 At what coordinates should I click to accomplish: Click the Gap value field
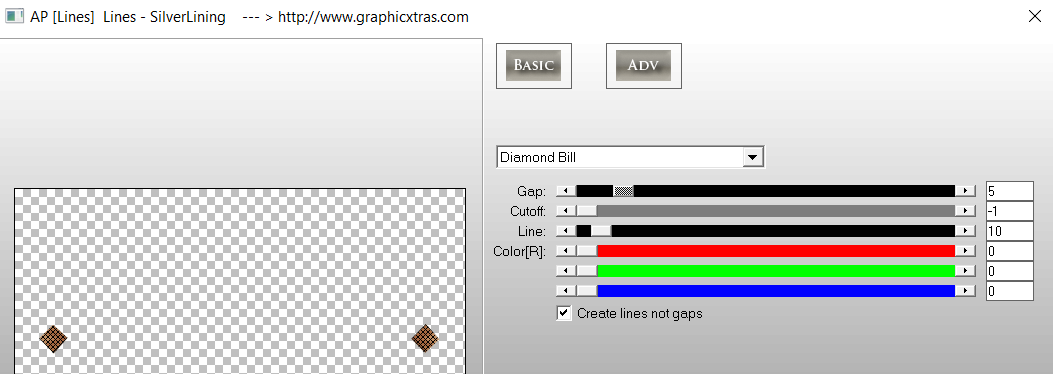point(1009,191)
